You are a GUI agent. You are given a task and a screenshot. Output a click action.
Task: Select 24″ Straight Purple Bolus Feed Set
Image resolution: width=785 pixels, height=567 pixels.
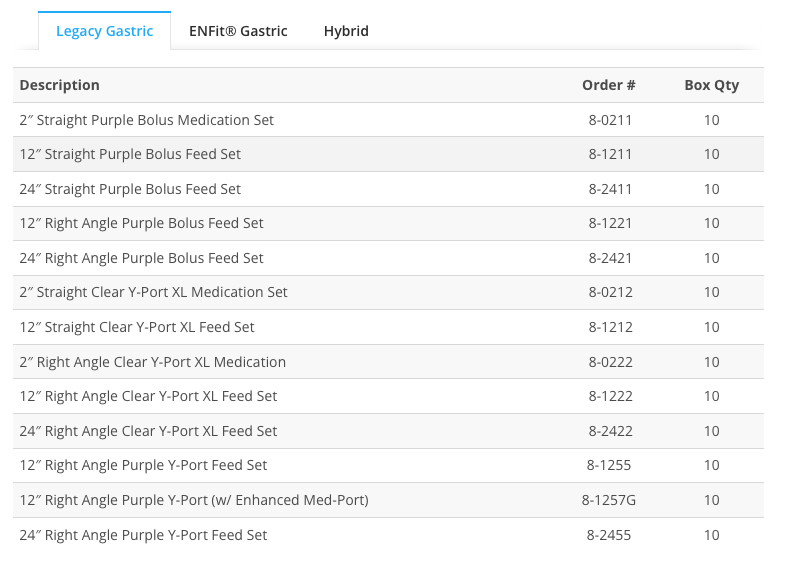[130, 189]
